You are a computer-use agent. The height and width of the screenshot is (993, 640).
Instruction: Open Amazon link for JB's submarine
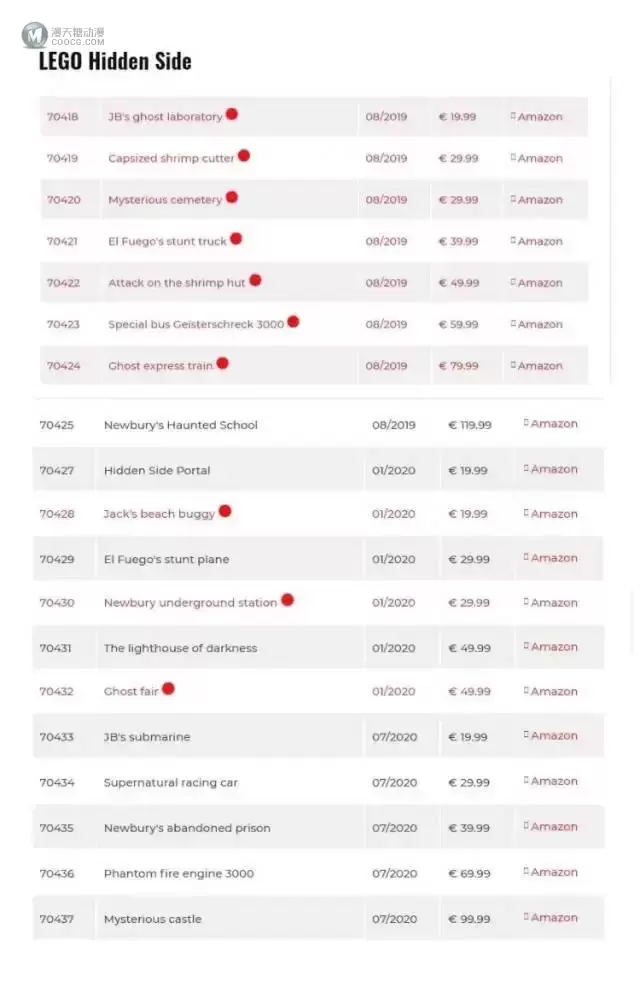551,736
